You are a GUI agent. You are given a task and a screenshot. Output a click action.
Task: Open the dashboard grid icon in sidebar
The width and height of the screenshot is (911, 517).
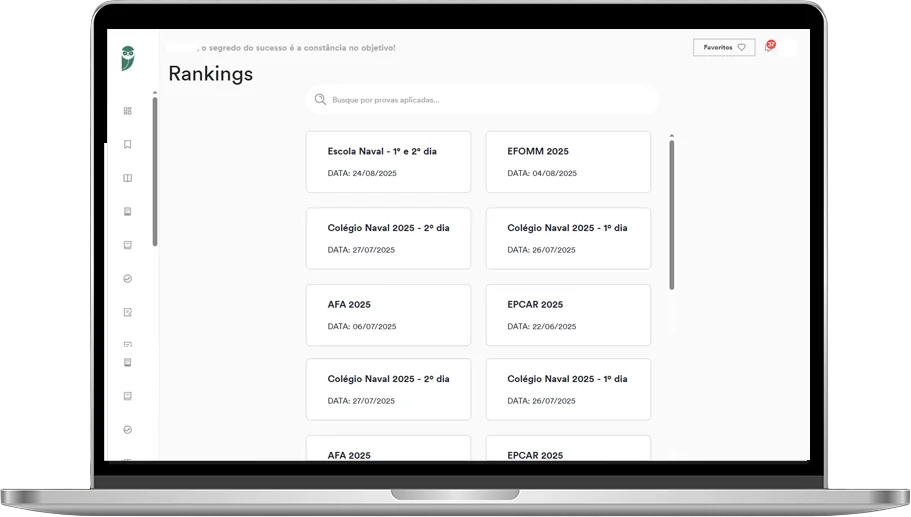(x=127, y=111)
